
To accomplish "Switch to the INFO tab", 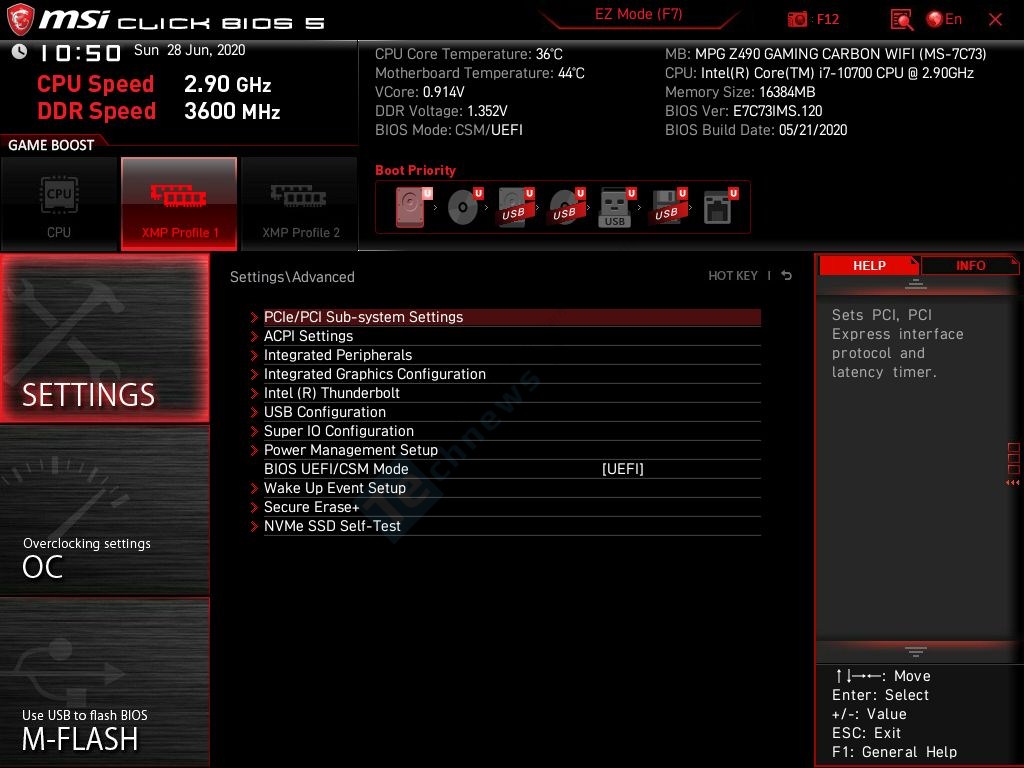I will click(970, 265).
